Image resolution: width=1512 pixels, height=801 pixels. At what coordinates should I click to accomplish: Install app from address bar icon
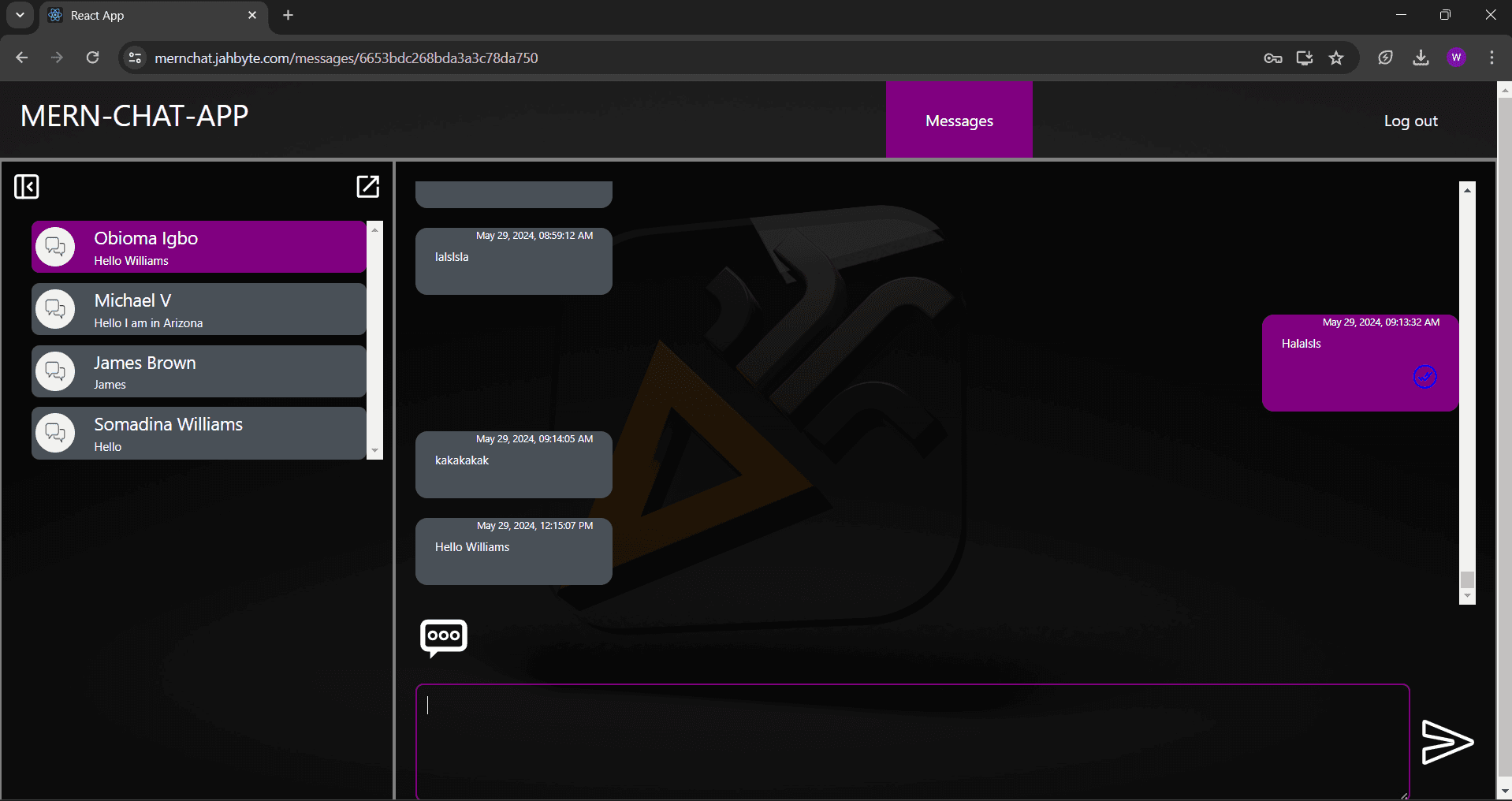tap(1305, 58)
